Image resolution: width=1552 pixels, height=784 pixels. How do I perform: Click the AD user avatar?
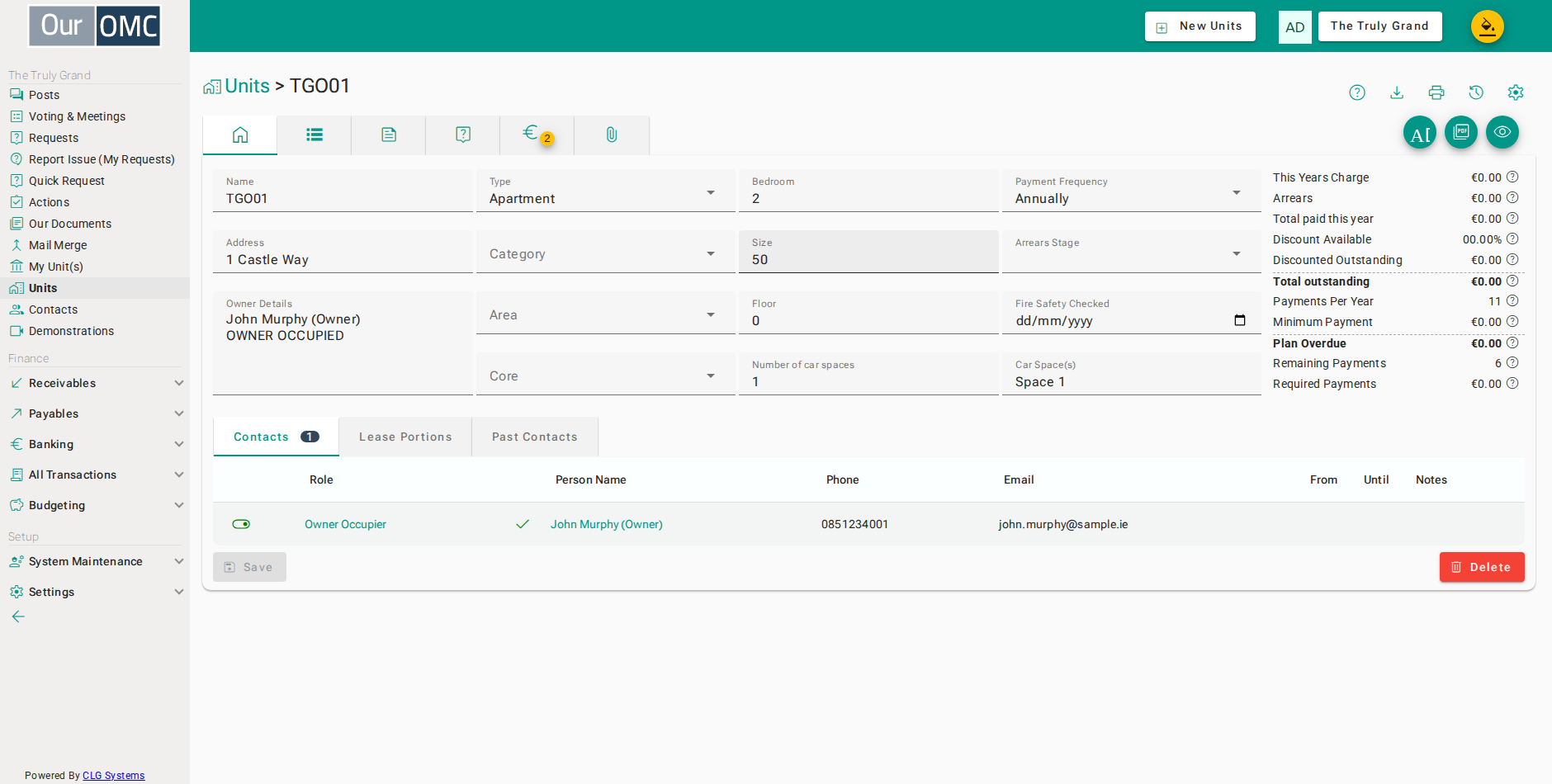(x=1295, y=27)
